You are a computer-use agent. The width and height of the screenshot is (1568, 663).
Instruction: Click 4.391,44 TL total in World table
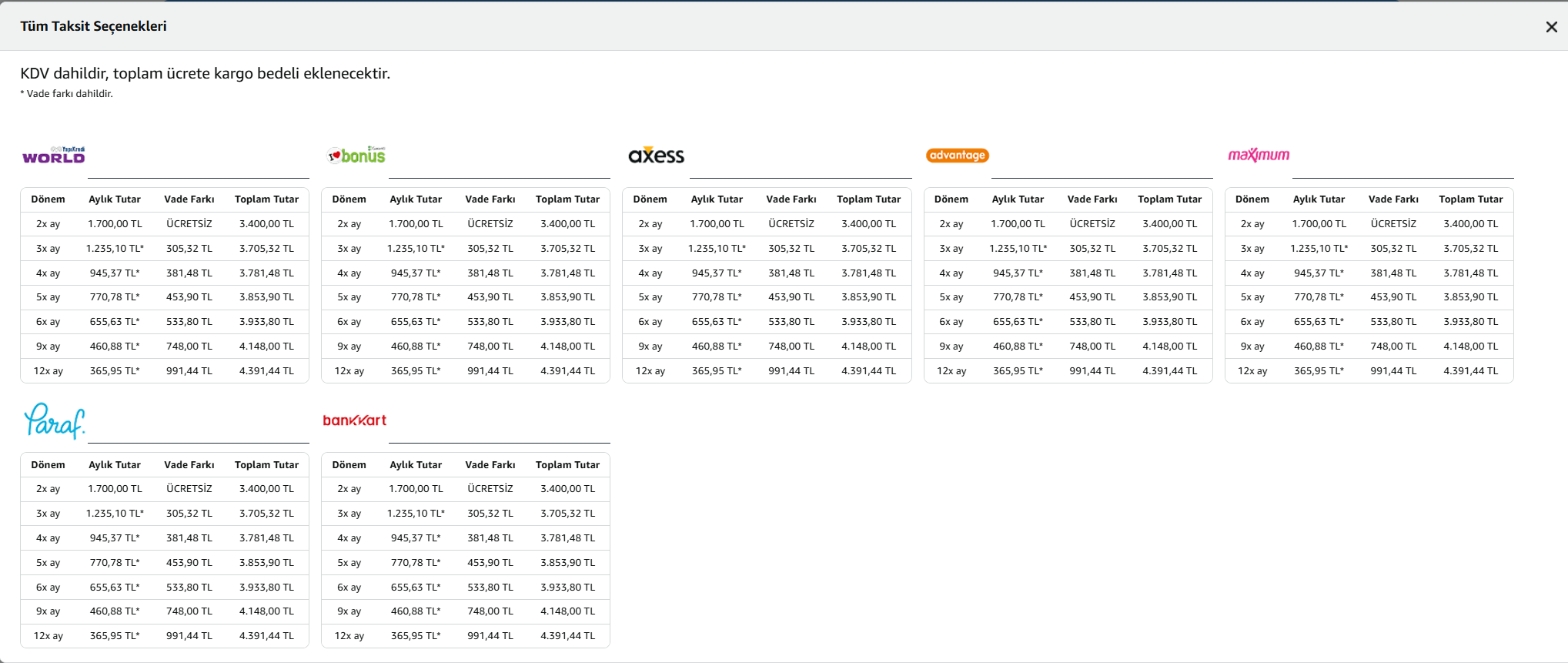pos(266,371)
